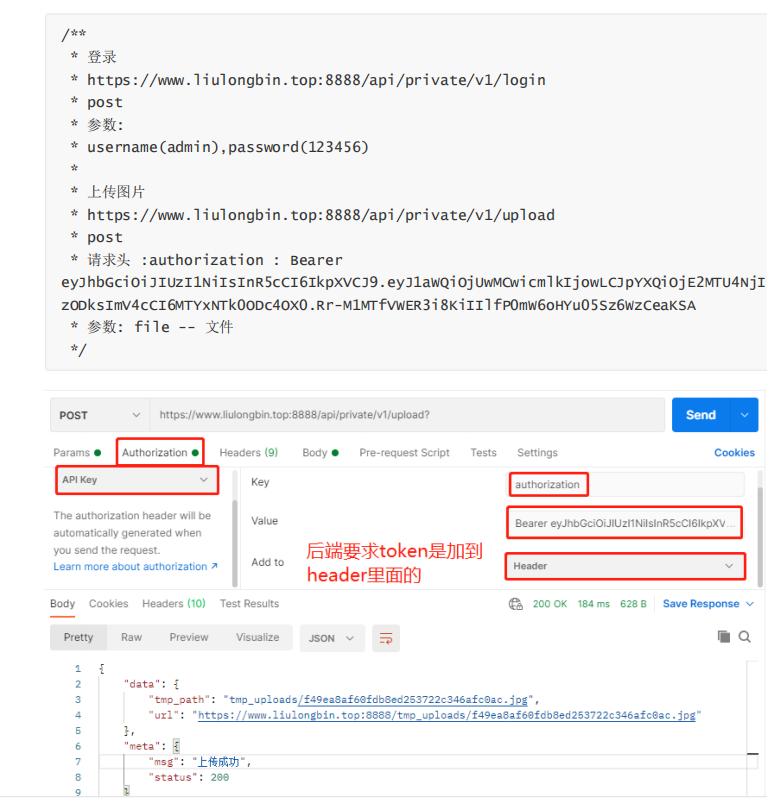Switch to Raw view

131,637
